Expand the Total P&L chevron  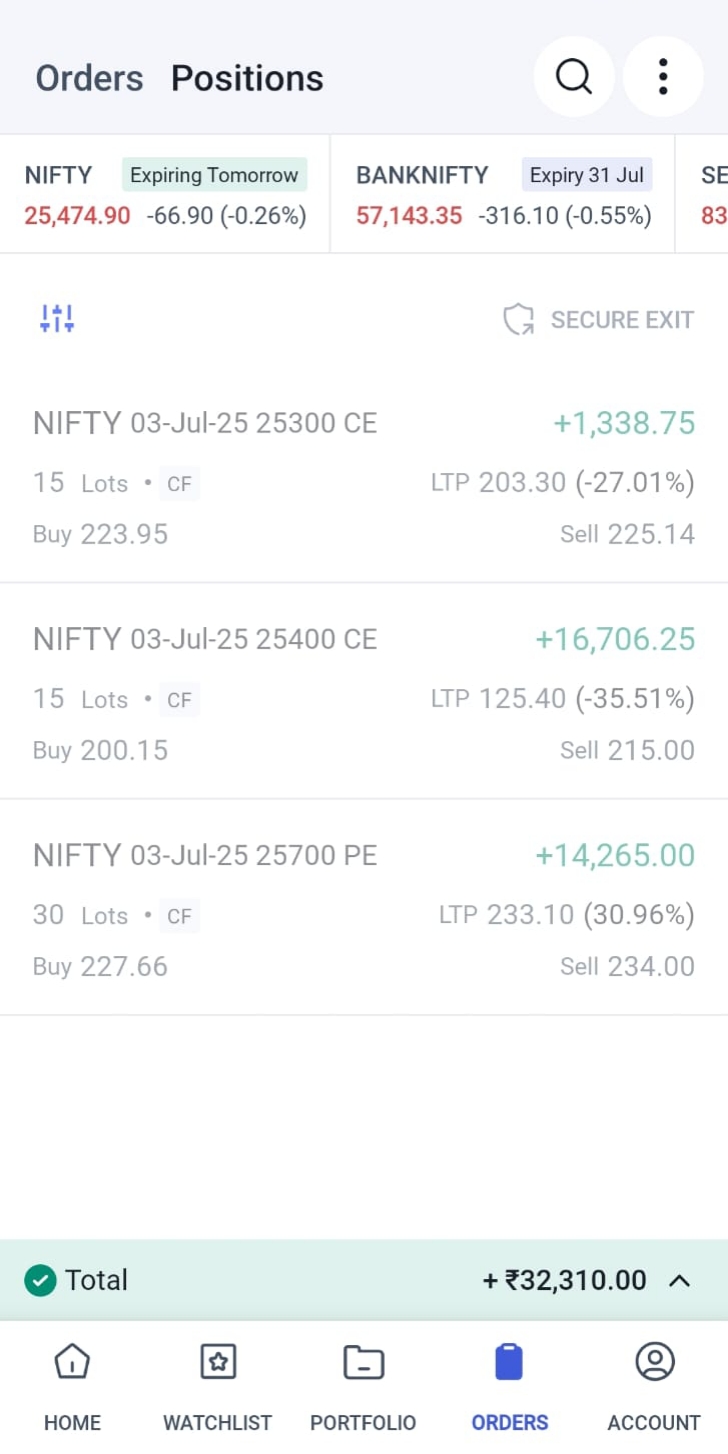click(679, 1280)
